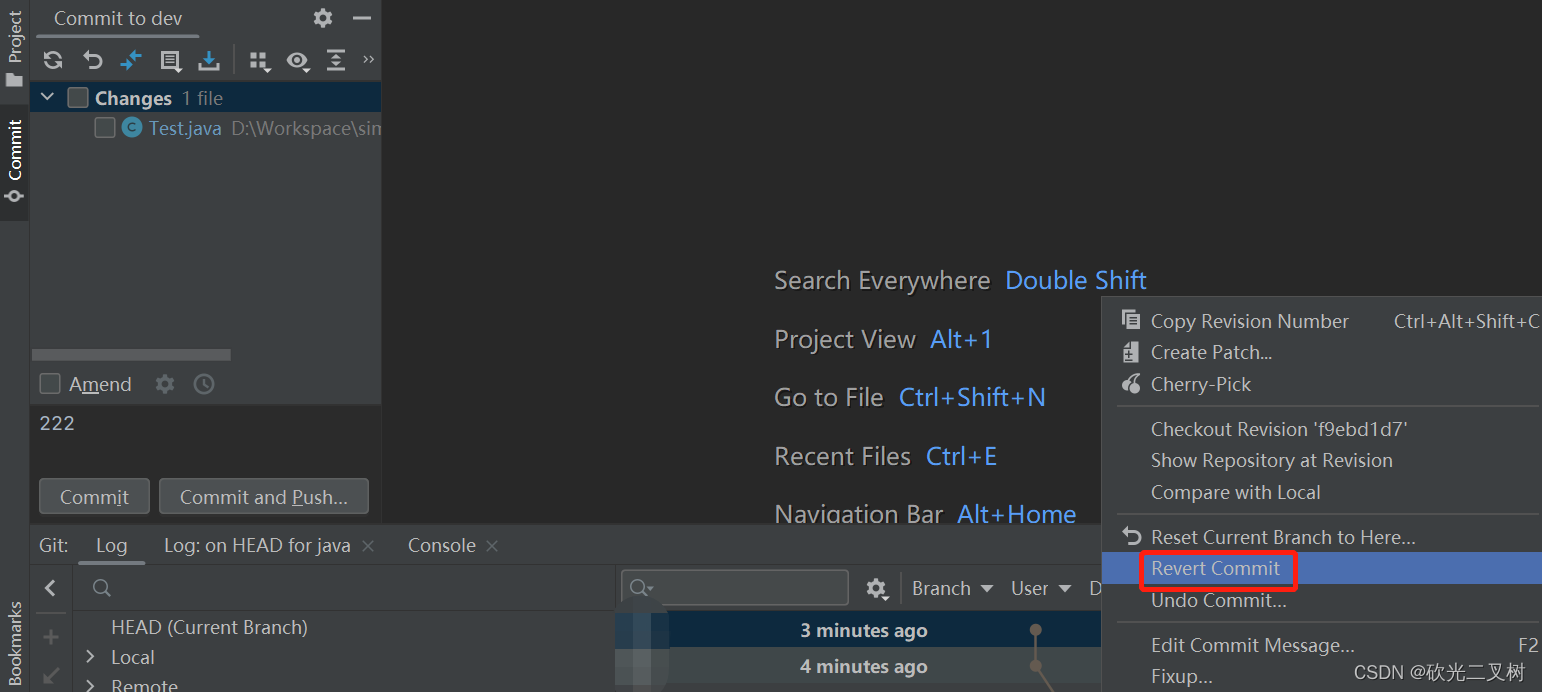Focus the Git log search field

coord(735,588)
